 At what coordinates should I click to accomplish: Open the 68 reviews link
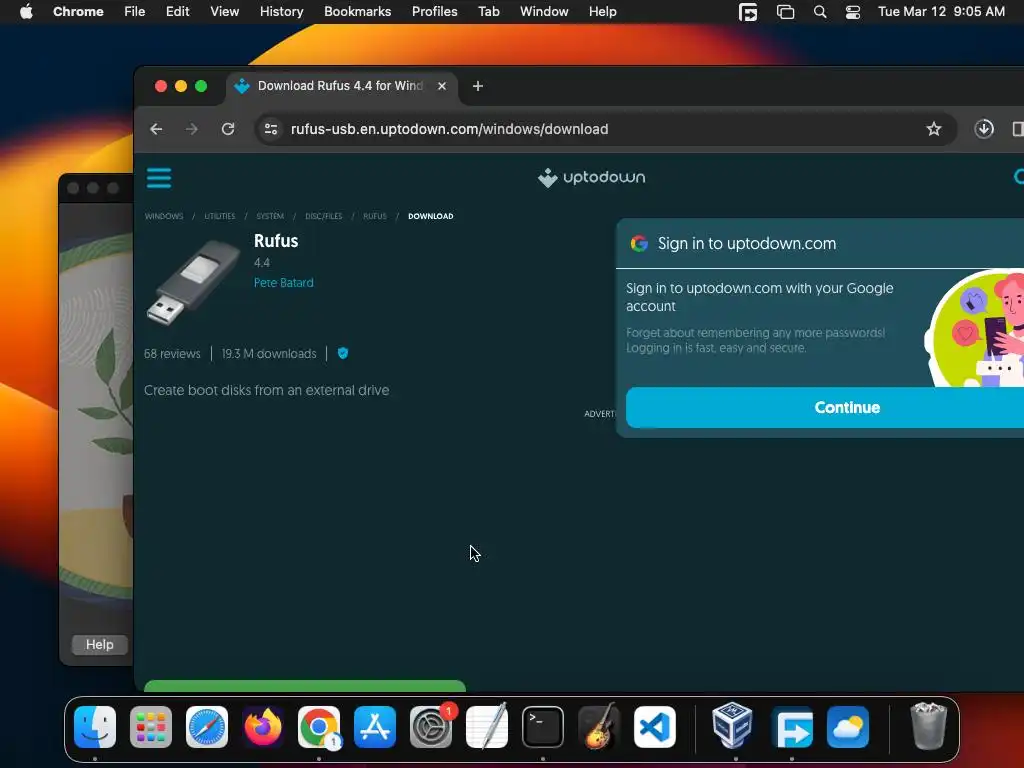coord(172,354)
